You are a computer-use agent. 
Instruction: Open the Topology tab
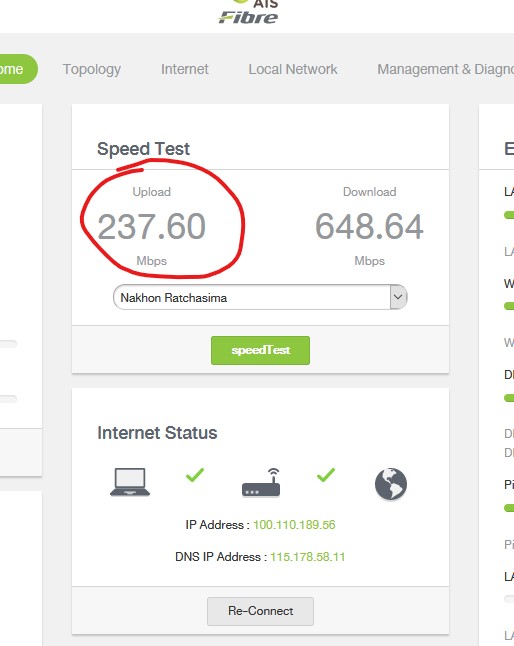92,69
